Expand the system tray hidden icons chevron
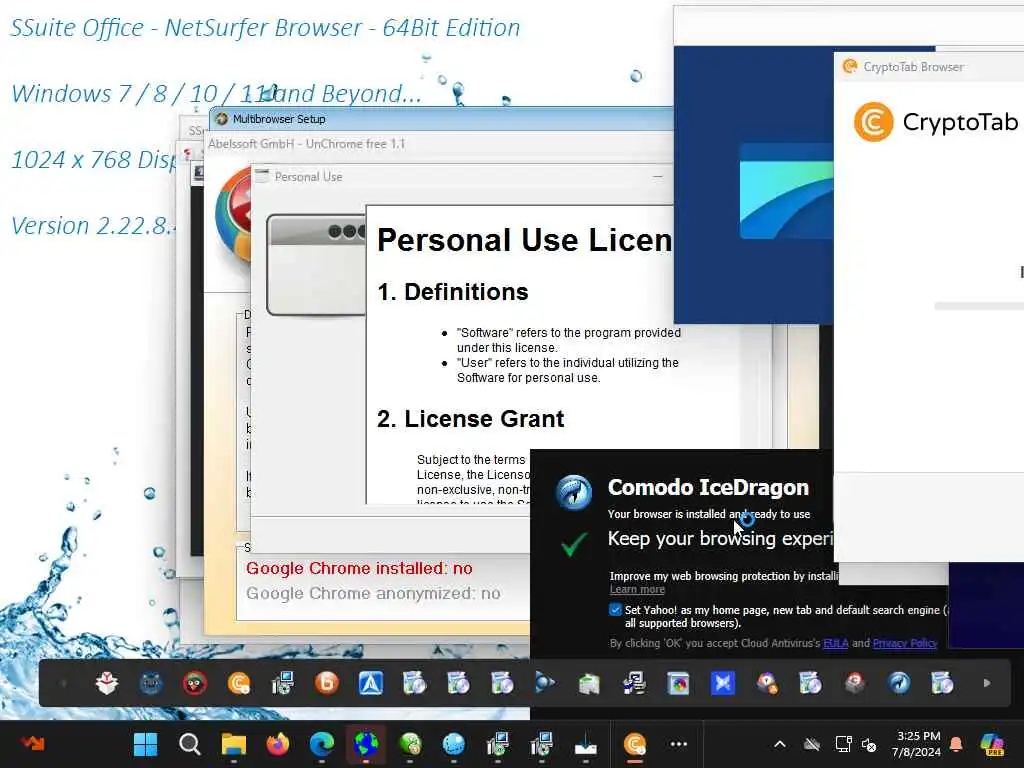Screen dimensions: 1024x768 (x=780, y=744)
